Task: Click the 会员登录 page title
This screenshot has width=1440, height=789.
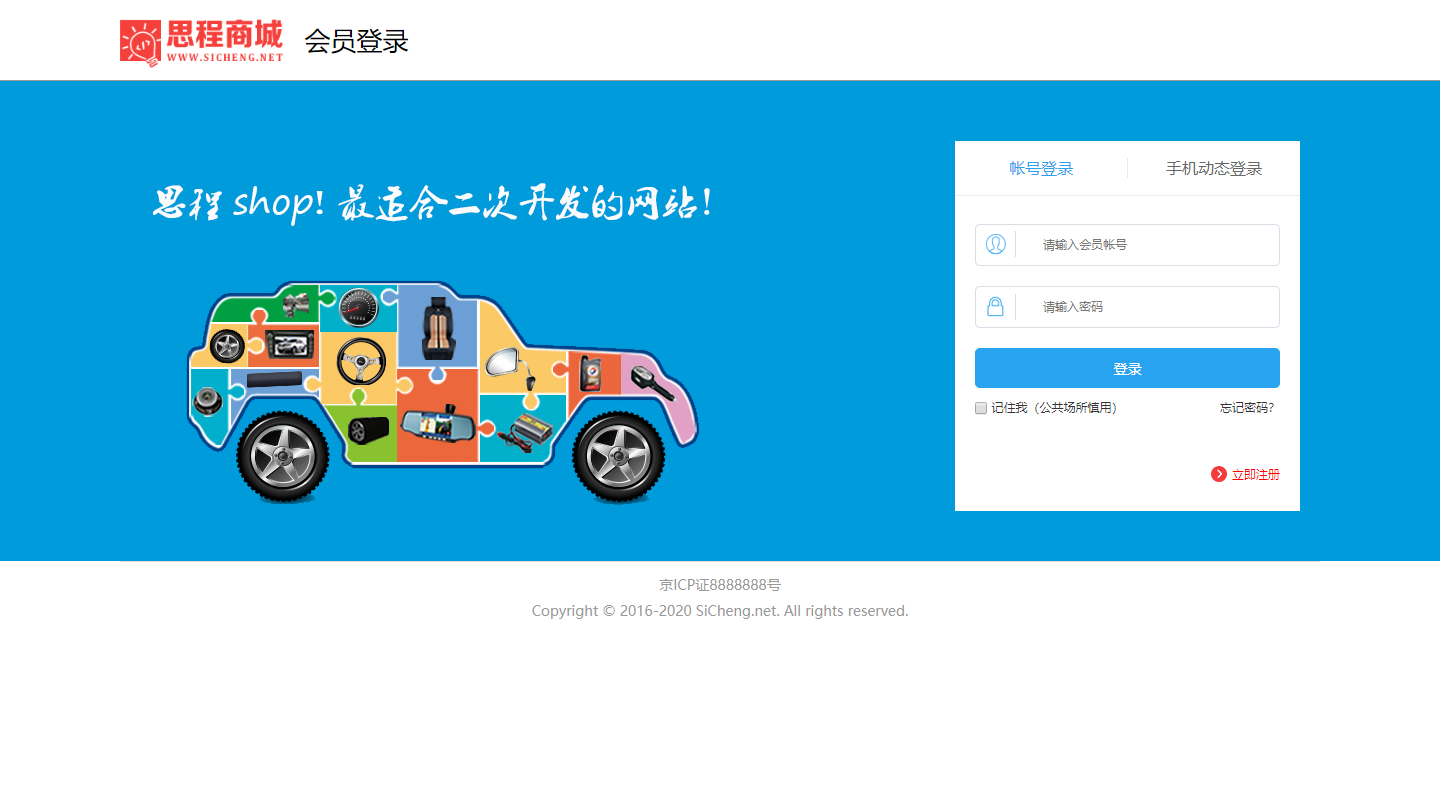Action: click(x=357, y=42)
